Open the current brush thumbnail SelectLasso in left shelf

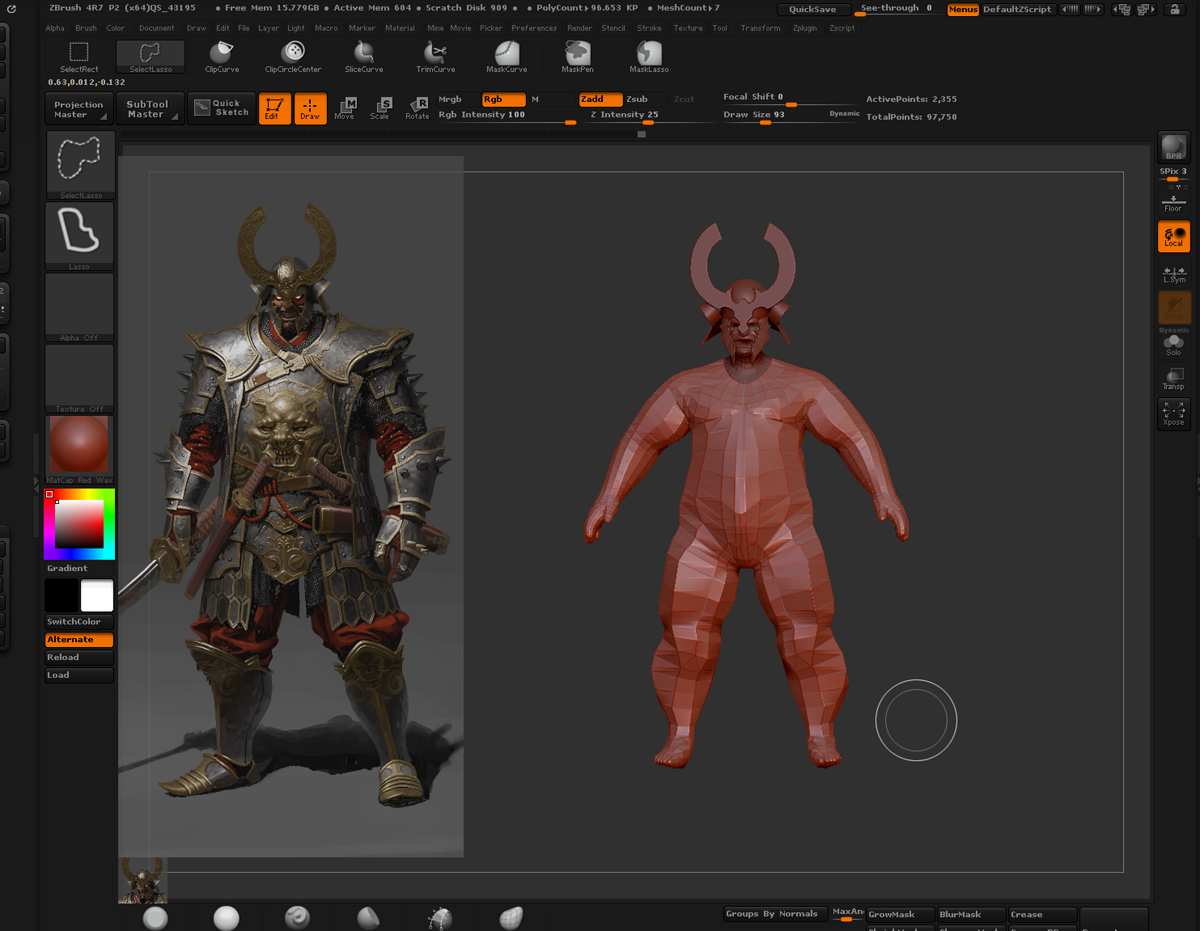pos(80,165)
